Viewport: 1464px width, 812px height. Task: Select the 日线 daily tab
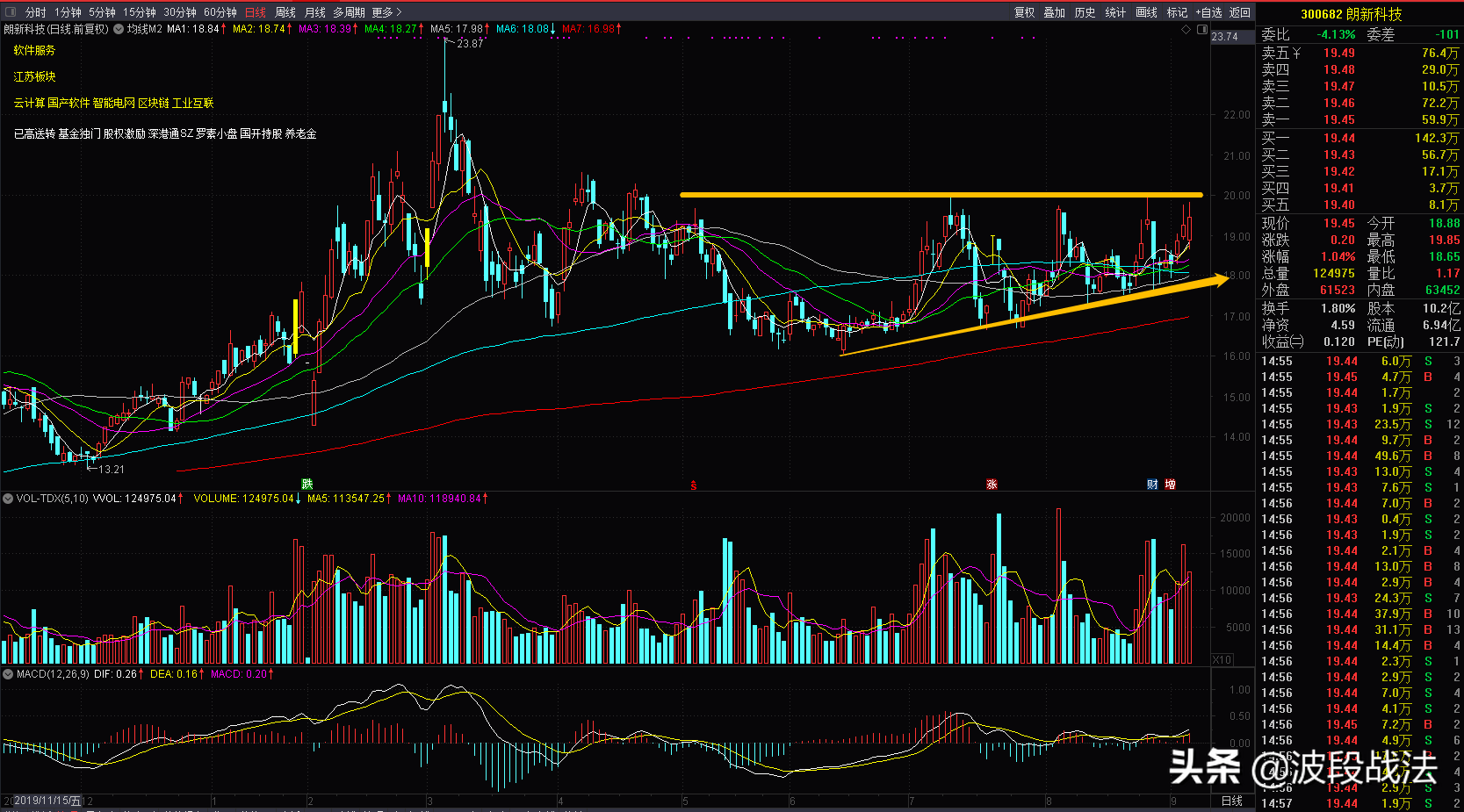click(255, 12)
